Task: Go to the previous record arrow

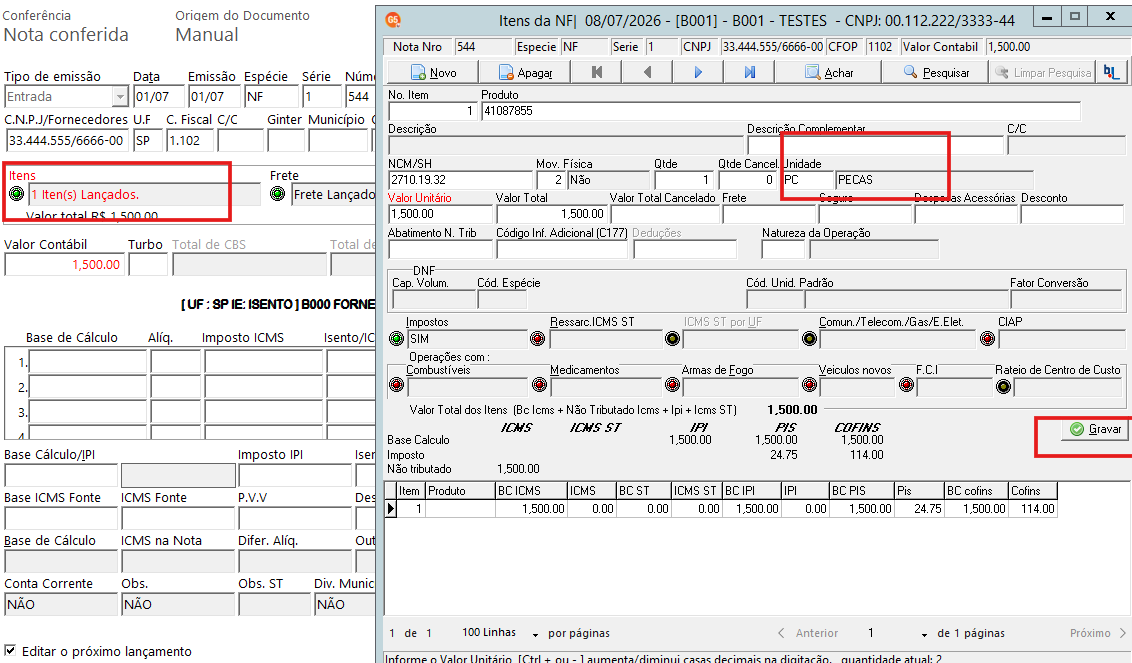Action: click(x=647, y=72)
